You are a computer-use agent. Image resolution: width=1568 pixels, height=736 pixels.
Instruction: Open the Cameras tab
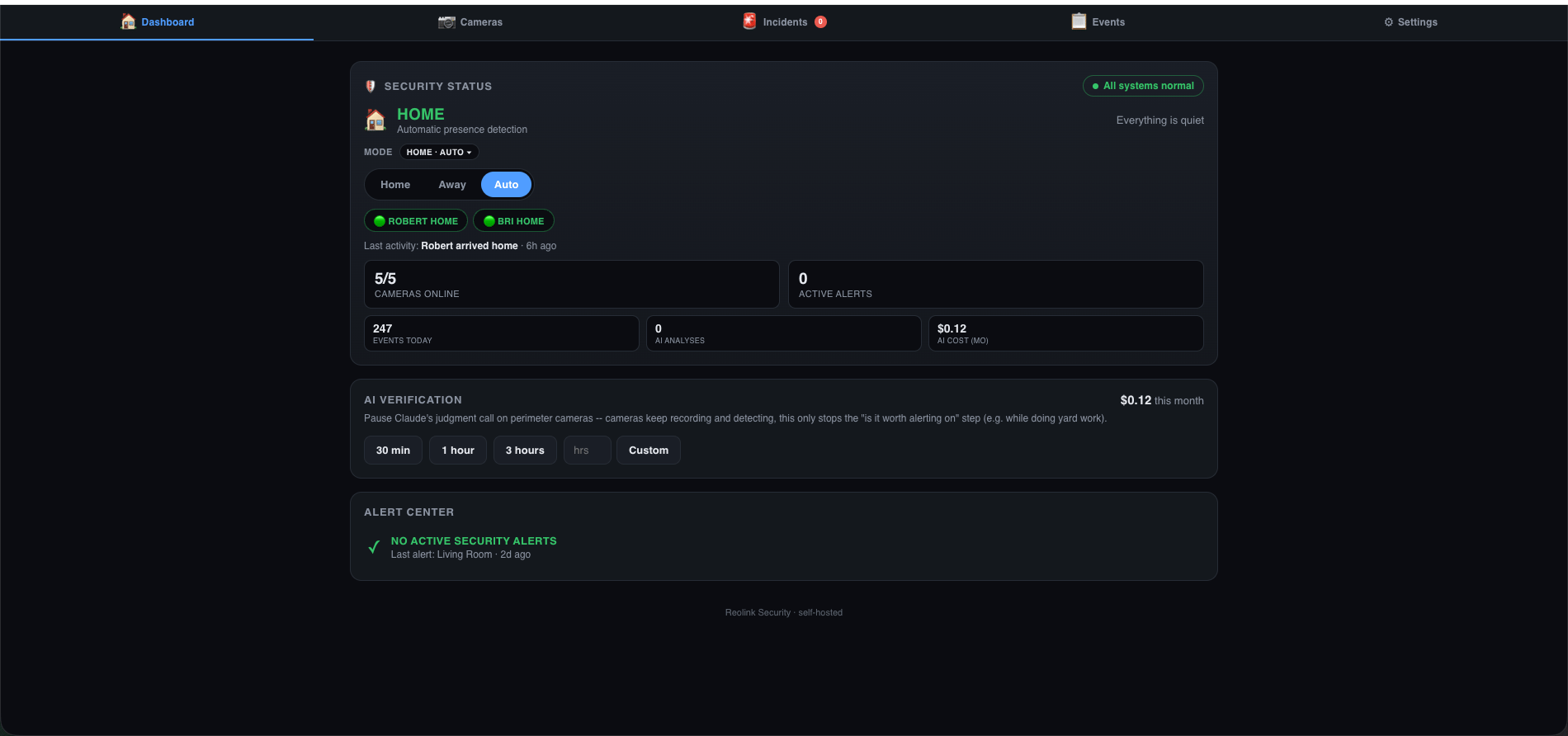pos(470,22)
